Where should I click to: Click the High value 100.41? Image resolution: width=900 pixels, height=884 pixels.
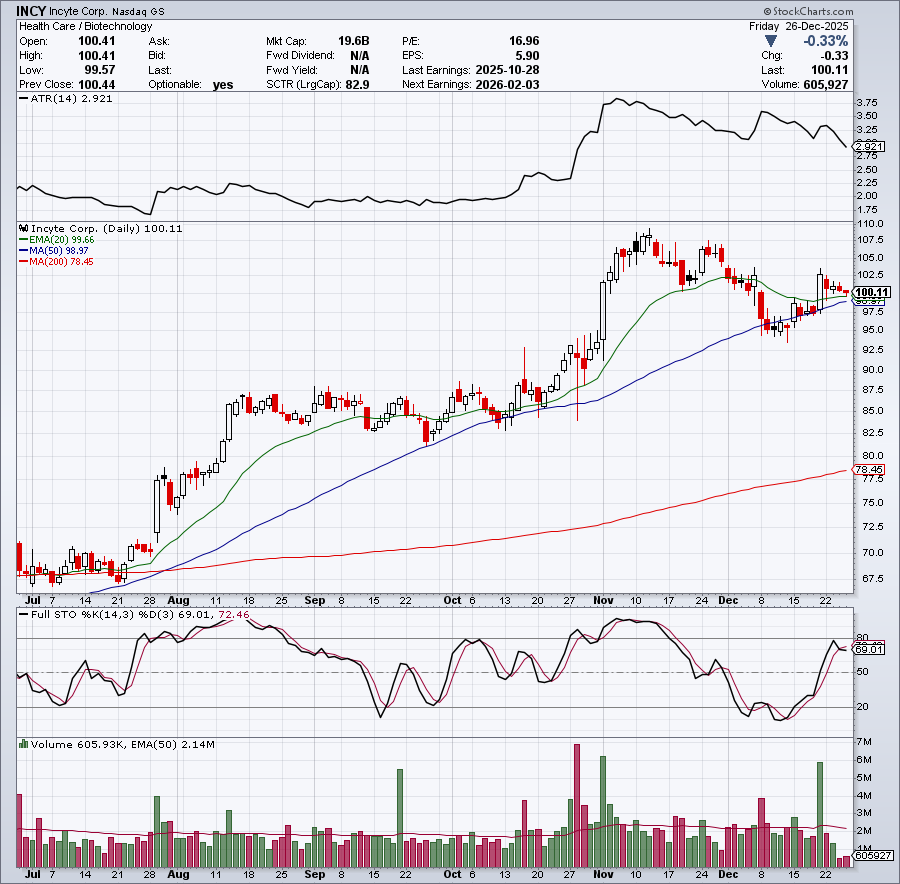pyautogui.click(x=96, y=56)
